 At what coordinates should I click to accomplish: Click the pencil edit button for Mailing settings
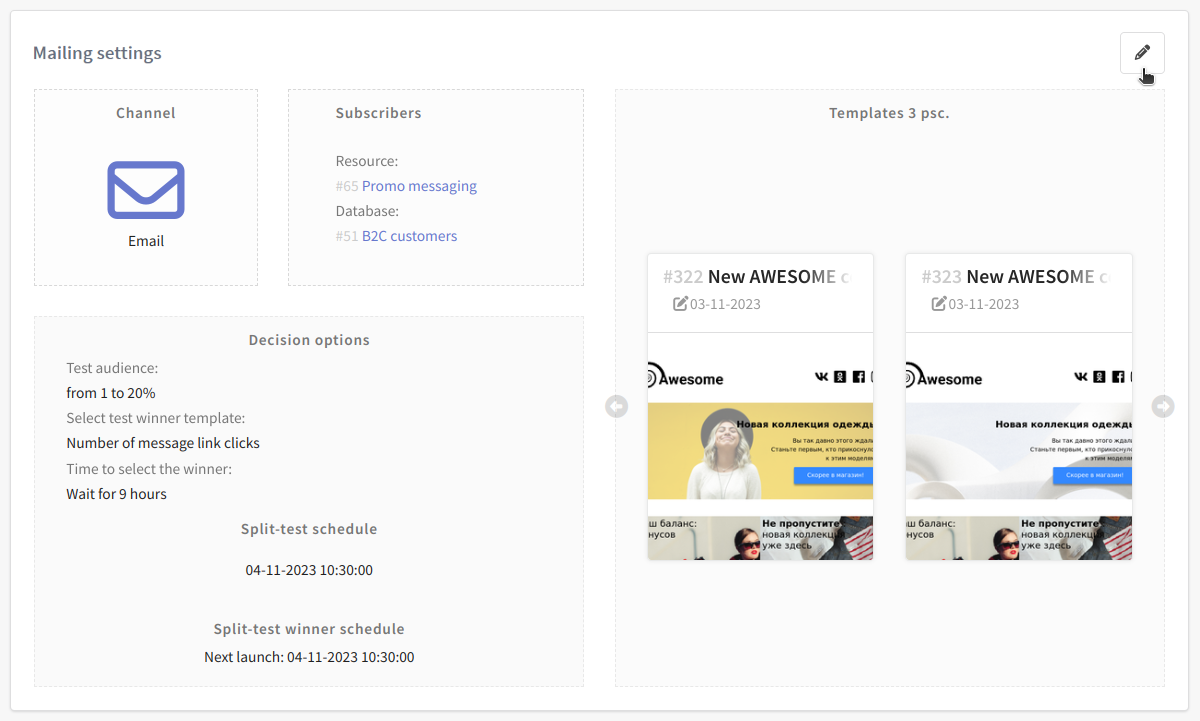(x=1142, y=53)
